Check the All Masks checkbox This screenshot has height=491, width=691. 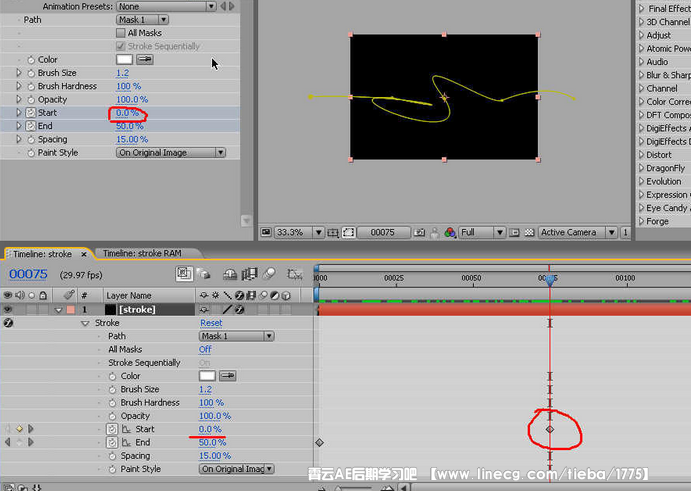tap(121, 33)
